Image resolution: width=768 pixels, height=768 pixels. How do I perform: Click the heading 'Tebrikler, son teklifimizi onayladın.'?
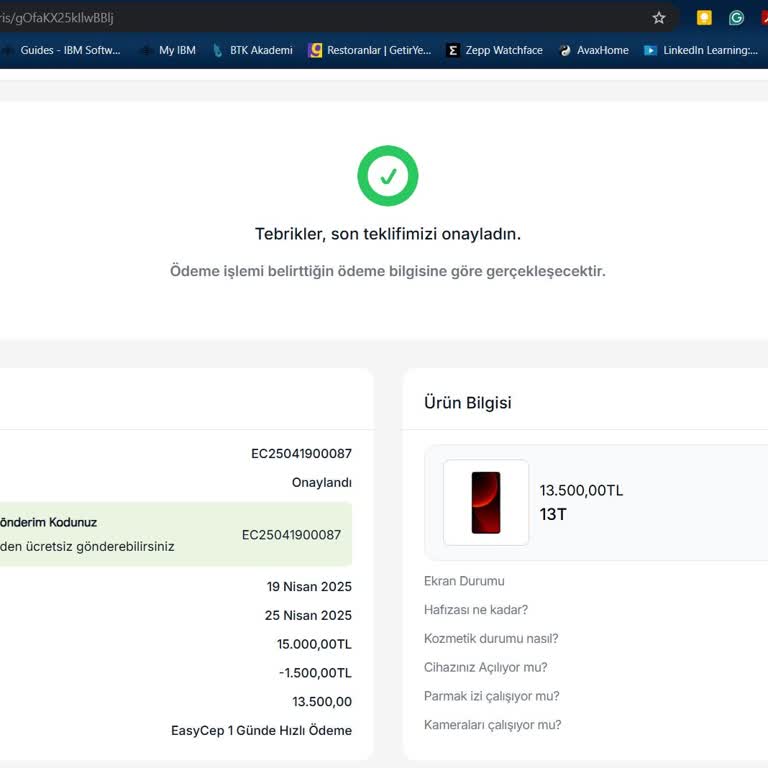tap(388, 234)
